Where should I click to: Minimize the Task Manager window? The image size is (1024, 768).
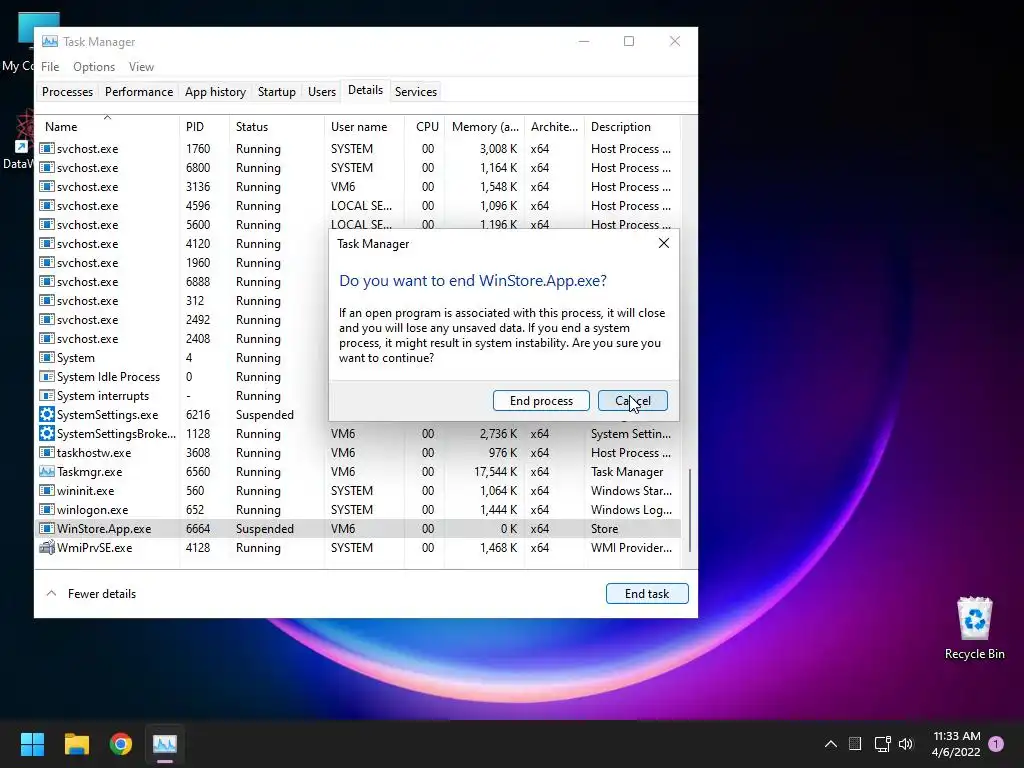[x=584, y=41]
